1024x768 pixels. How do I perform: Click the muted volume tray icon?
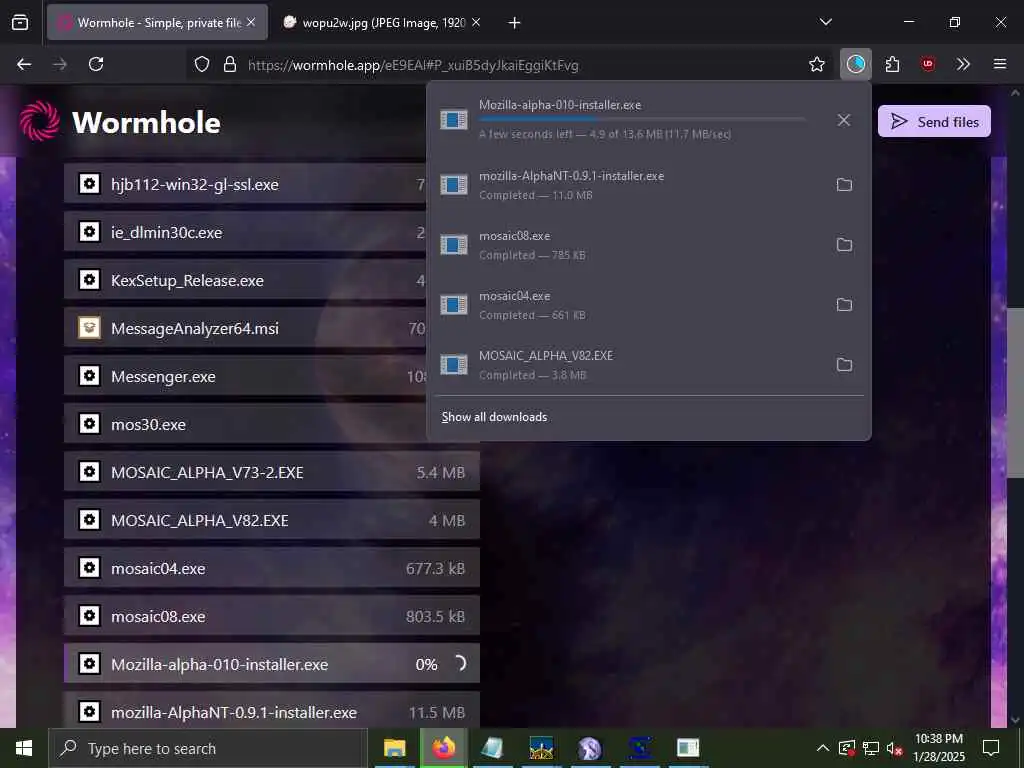(894, 748)
